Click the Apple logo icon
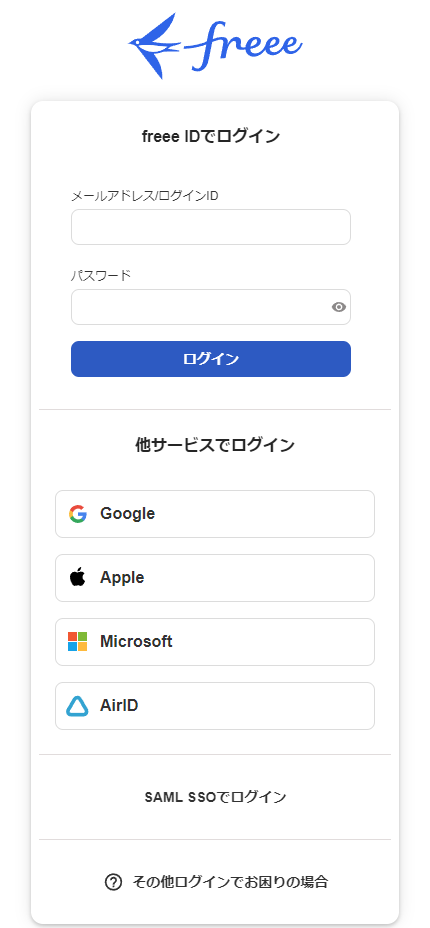This screenshot has width=430, height=928. click(x=77, y=577)
